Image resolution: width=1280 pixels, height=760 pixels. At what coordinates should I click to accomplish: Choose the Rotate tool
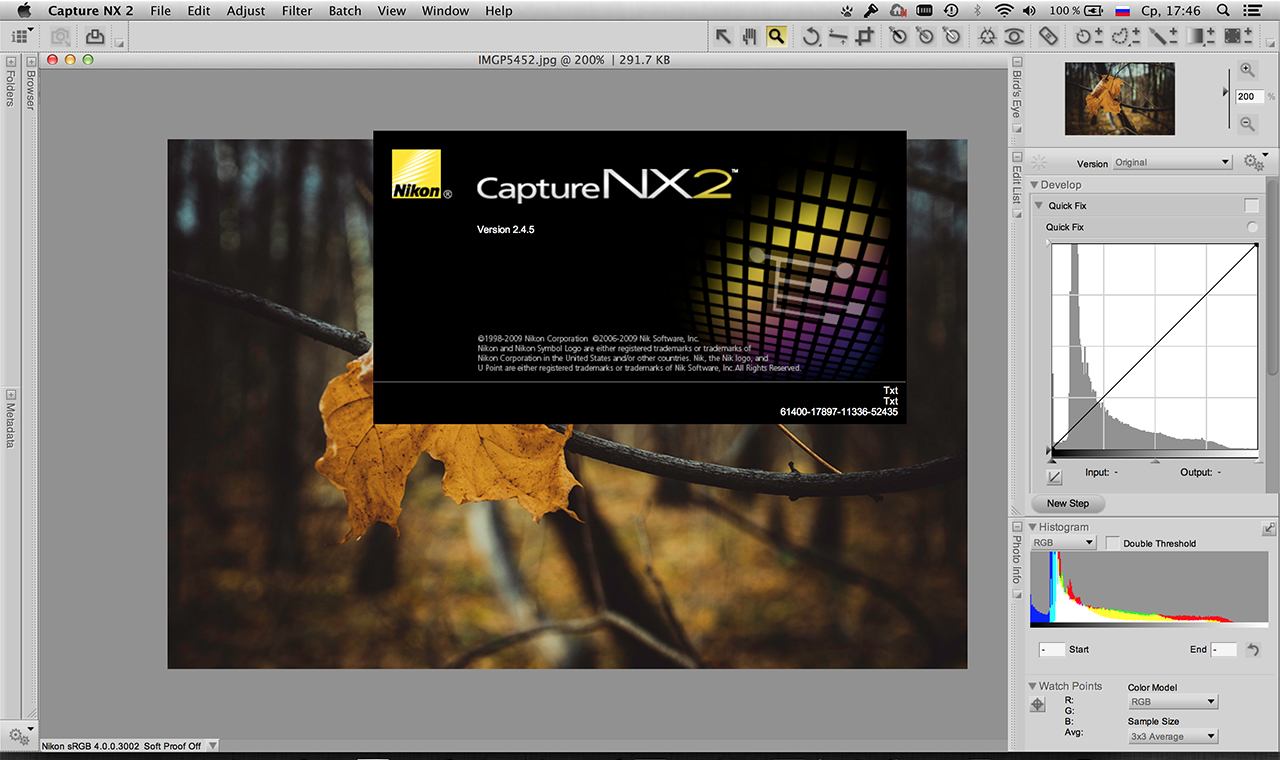point(811,37)
